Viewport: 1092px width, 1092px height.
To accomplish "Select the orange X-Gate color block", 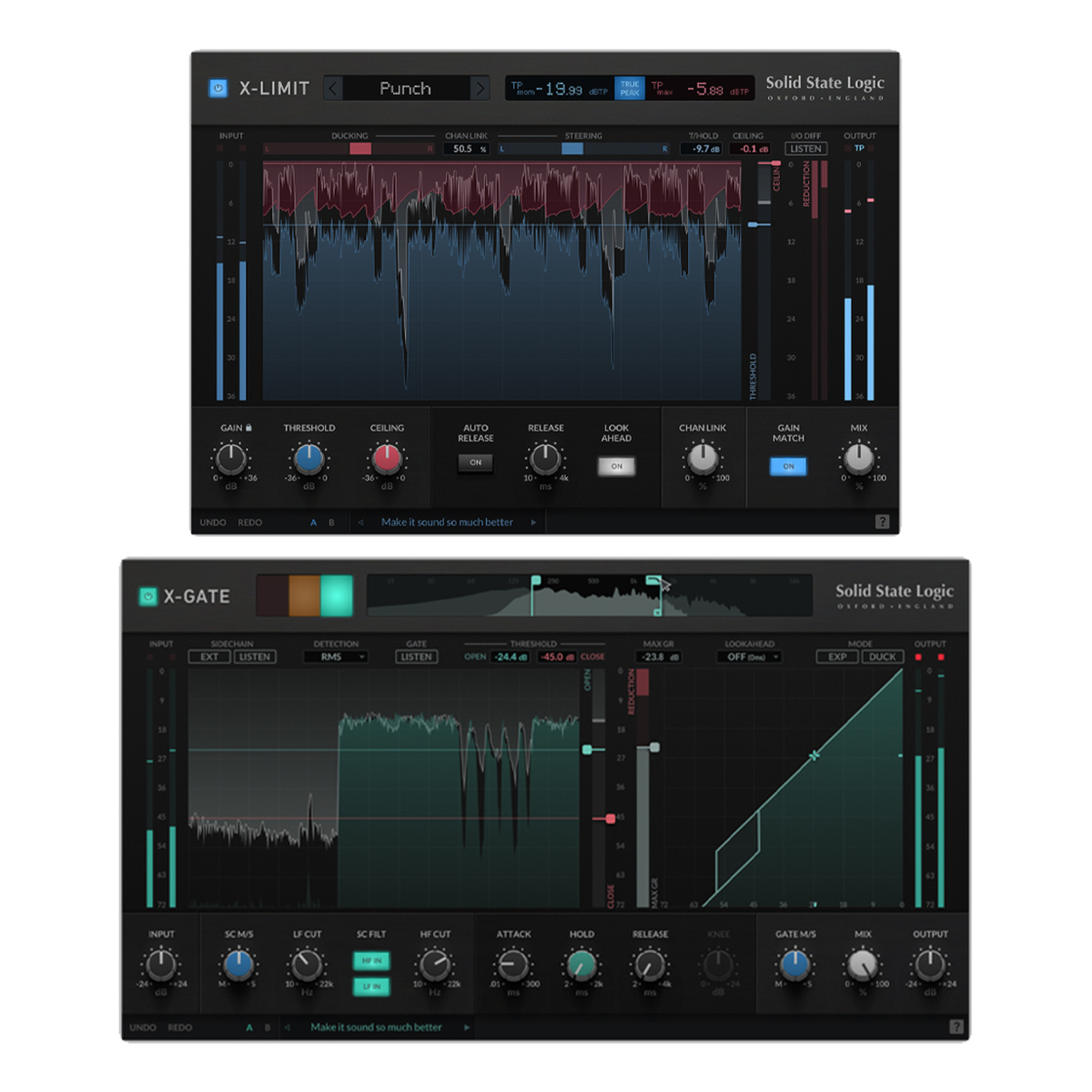I will (305, 596).
